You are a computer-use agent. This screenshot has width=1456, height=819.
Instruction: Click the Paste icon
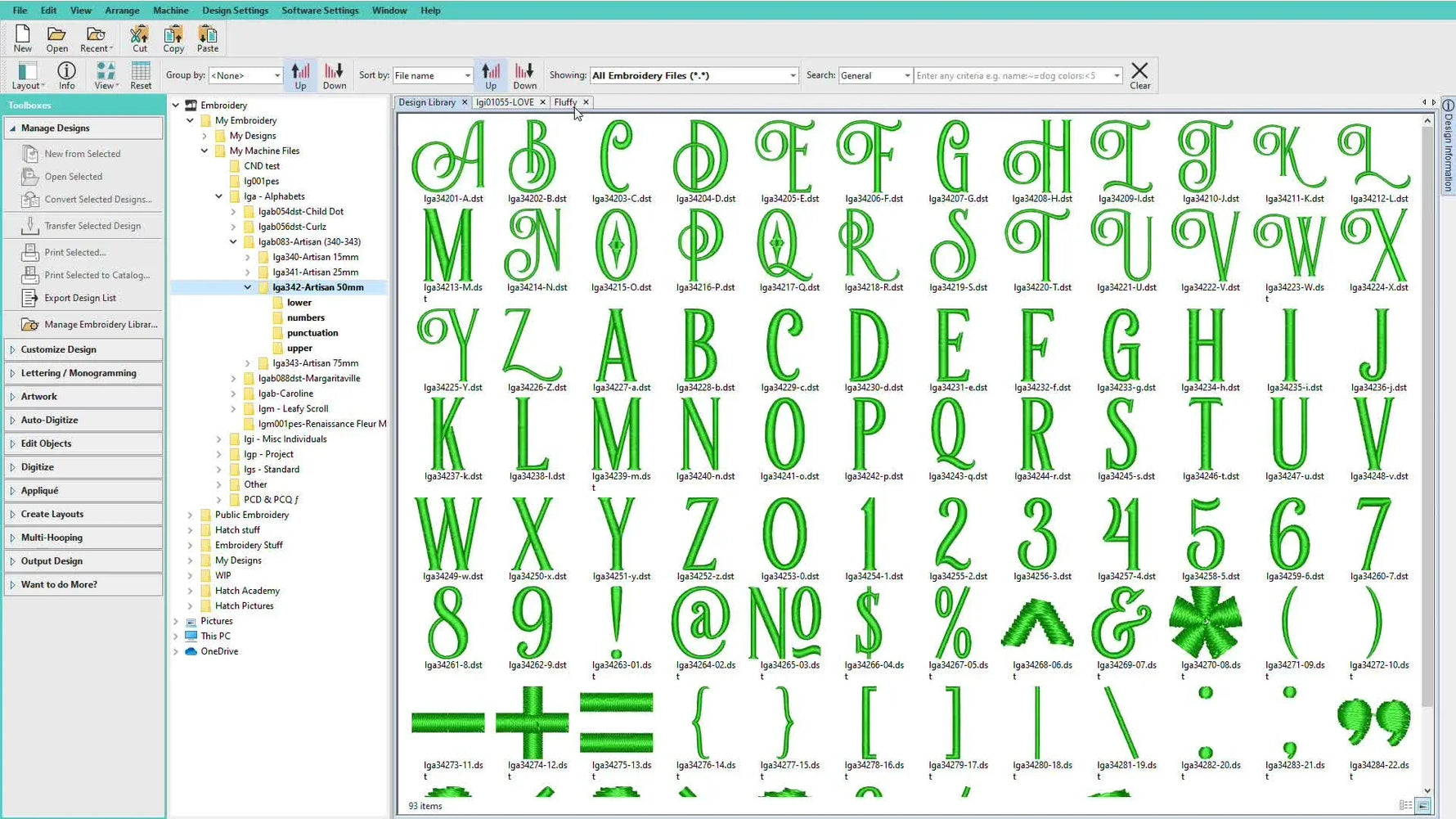click(x=208, y=38)
